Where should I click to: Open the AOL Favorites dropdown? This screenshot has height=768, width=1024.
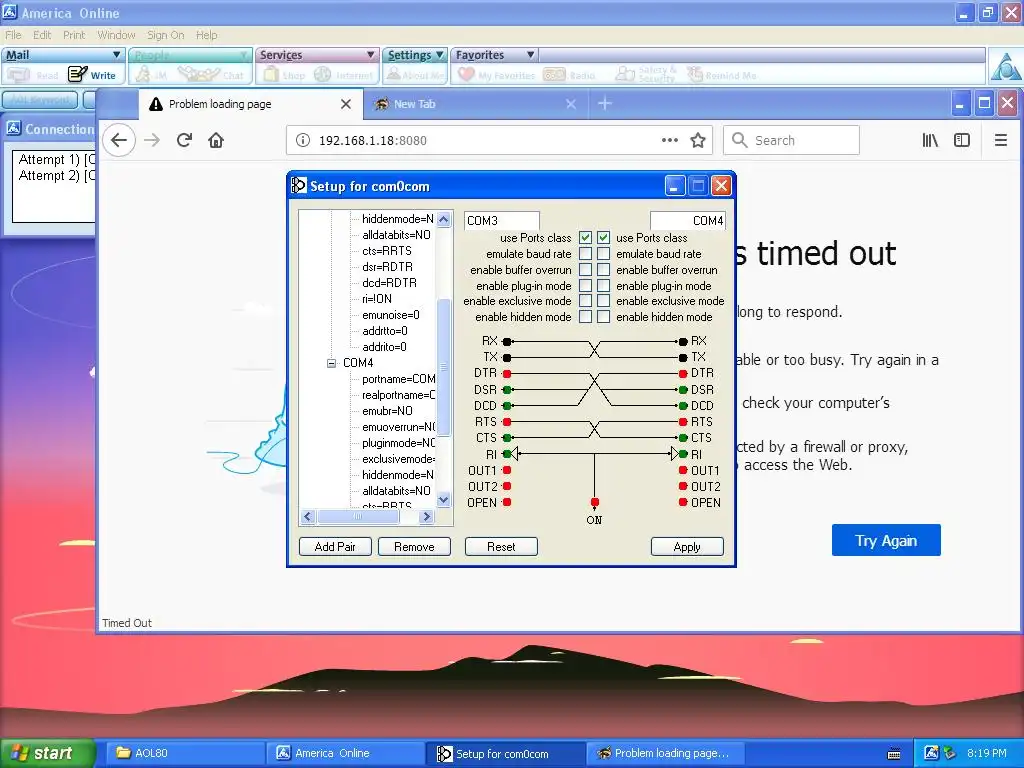pos(530,55)
